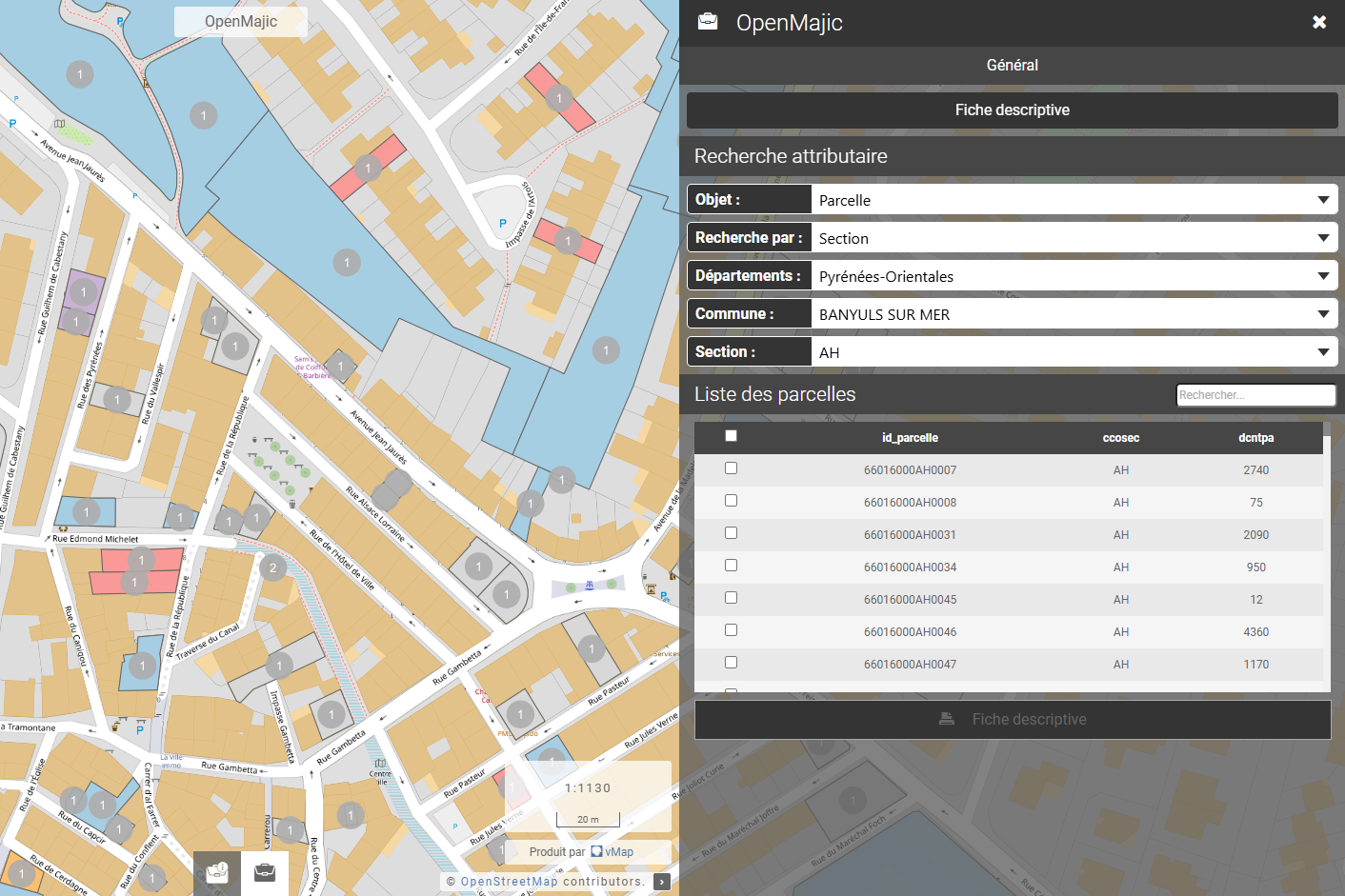1345x896 pixels.
Task: Mark the checkbox for parcel 66016000AH0046
Action: (x=731, y=630)
